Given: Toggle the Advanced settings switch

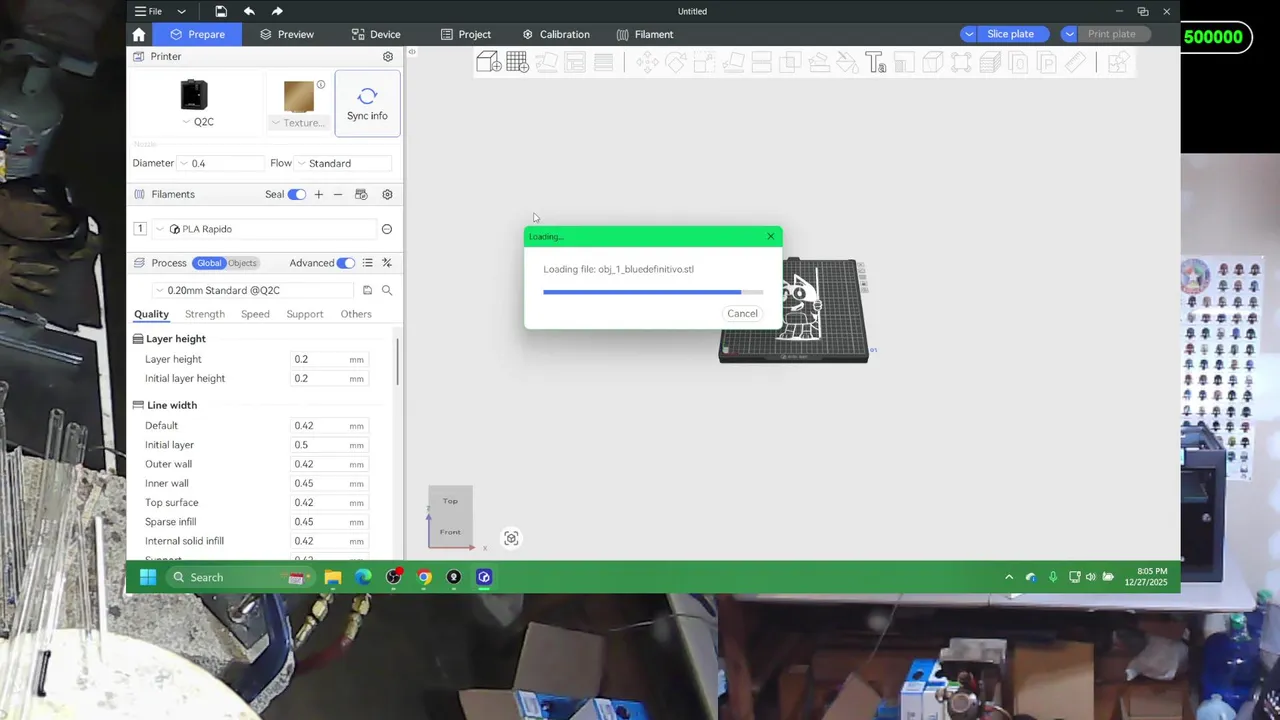Looking at the screenshot, I should coord(346,263).
